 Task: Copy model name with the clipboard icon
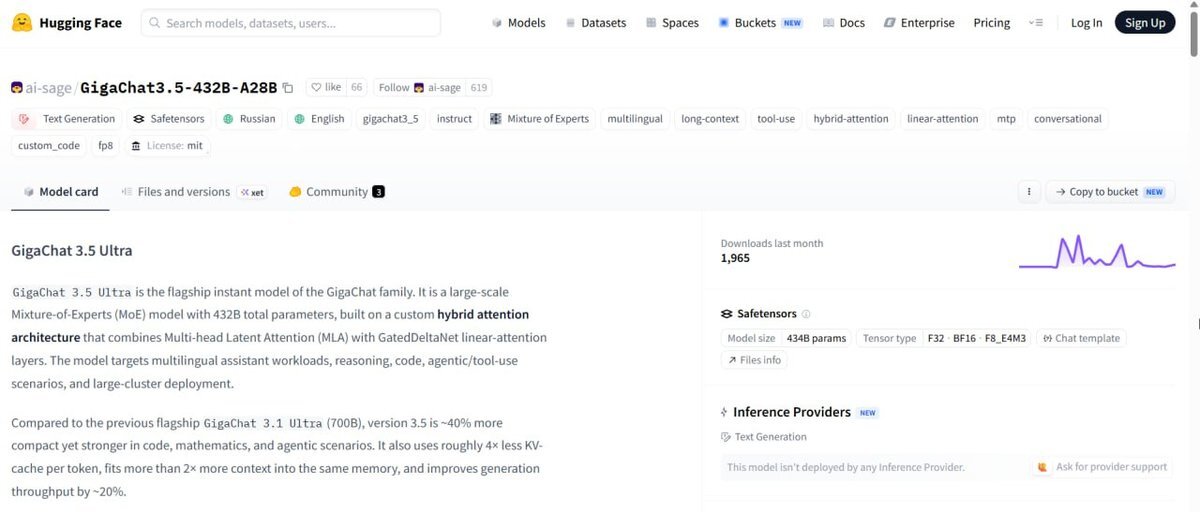click(x=288, y=88)
